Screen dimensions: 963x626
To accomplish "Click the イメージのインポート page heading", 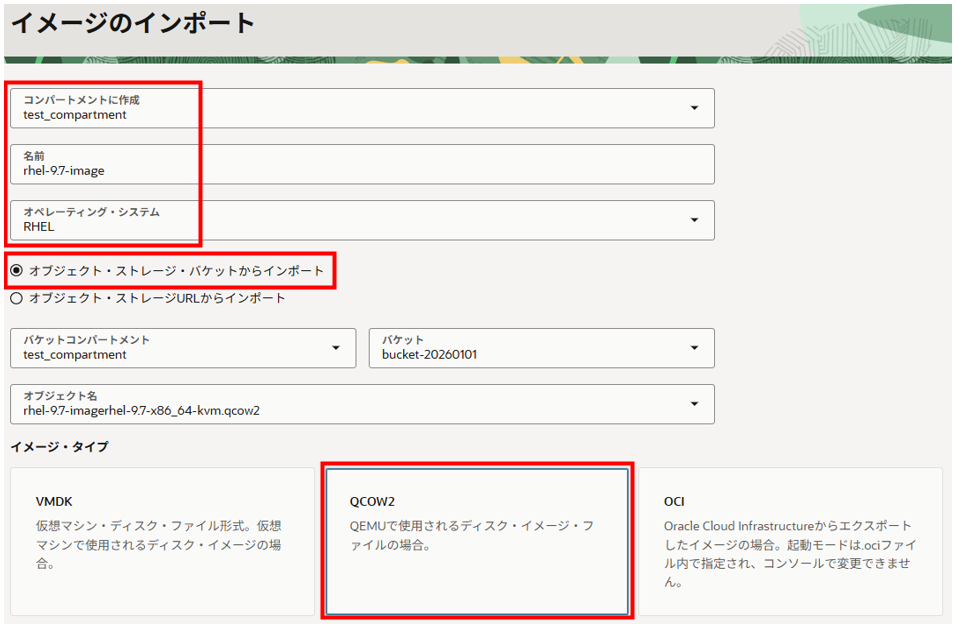I will coord(133,24).
